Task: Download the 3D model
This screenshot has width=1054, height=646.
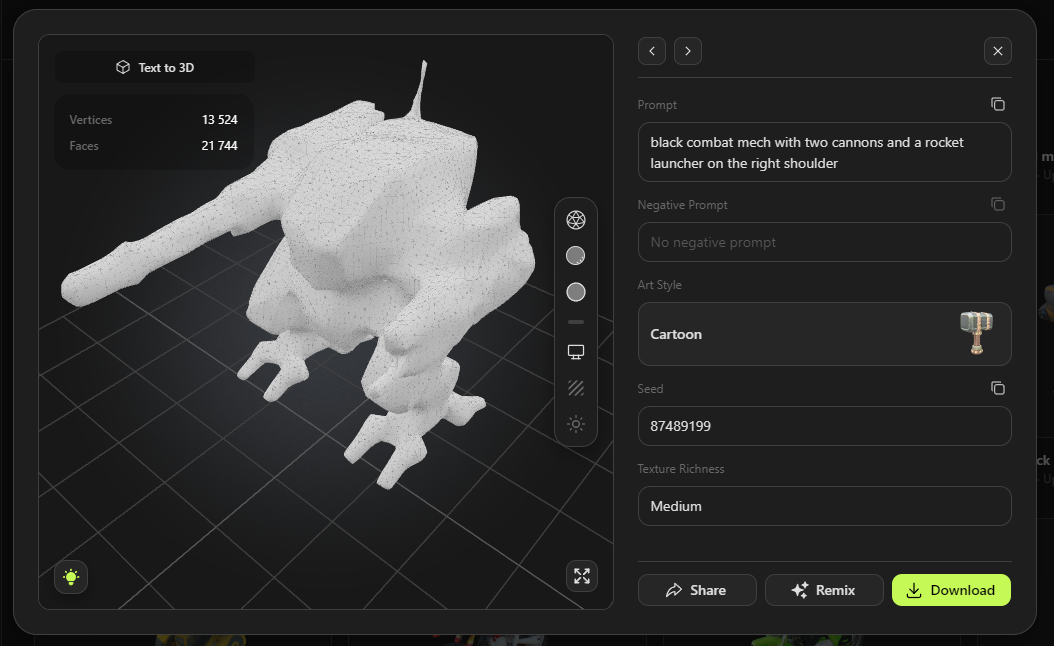Action: [951, 590]
